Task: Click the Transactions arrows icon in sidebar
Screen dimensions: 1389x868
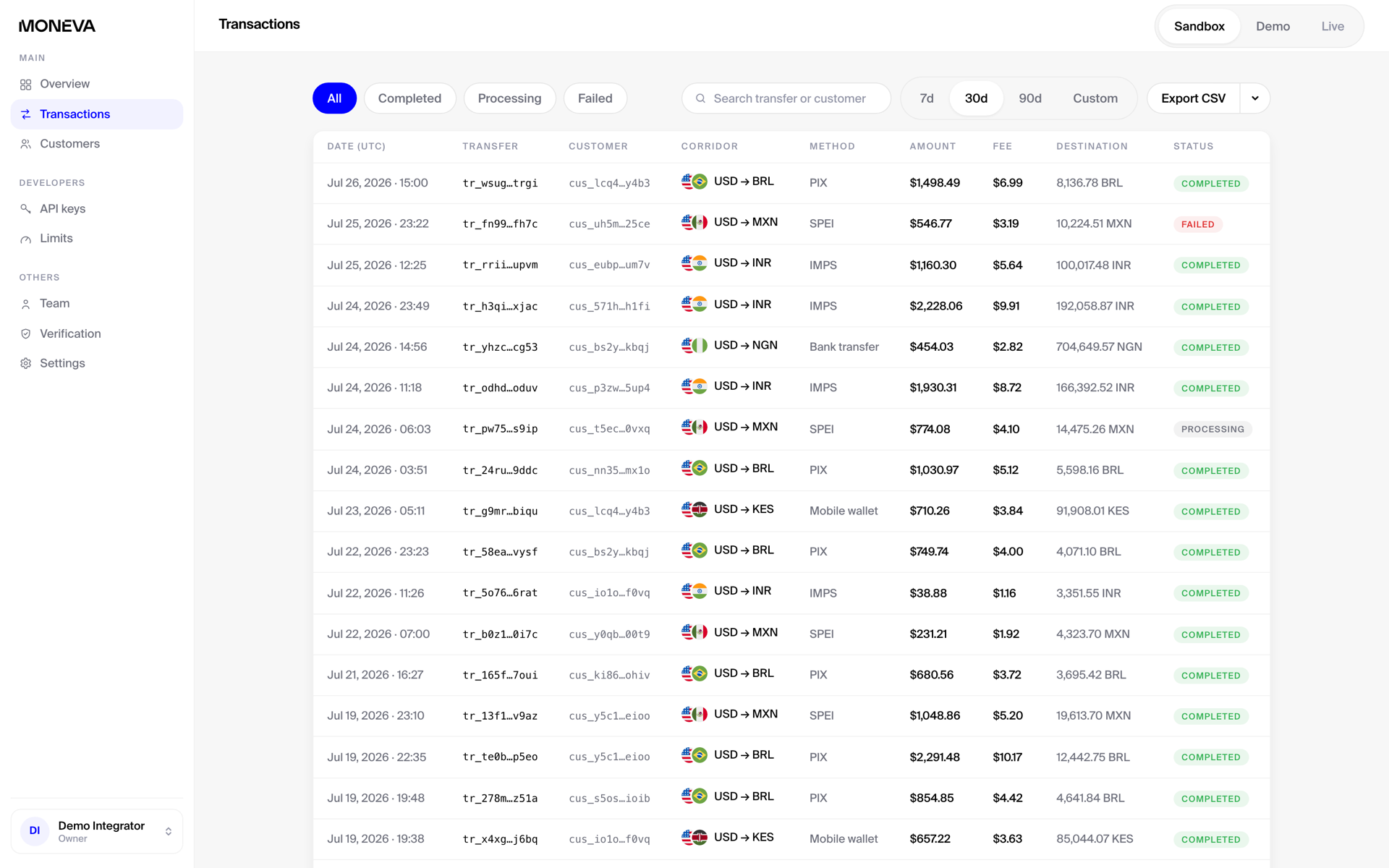Action: (26, 114)
